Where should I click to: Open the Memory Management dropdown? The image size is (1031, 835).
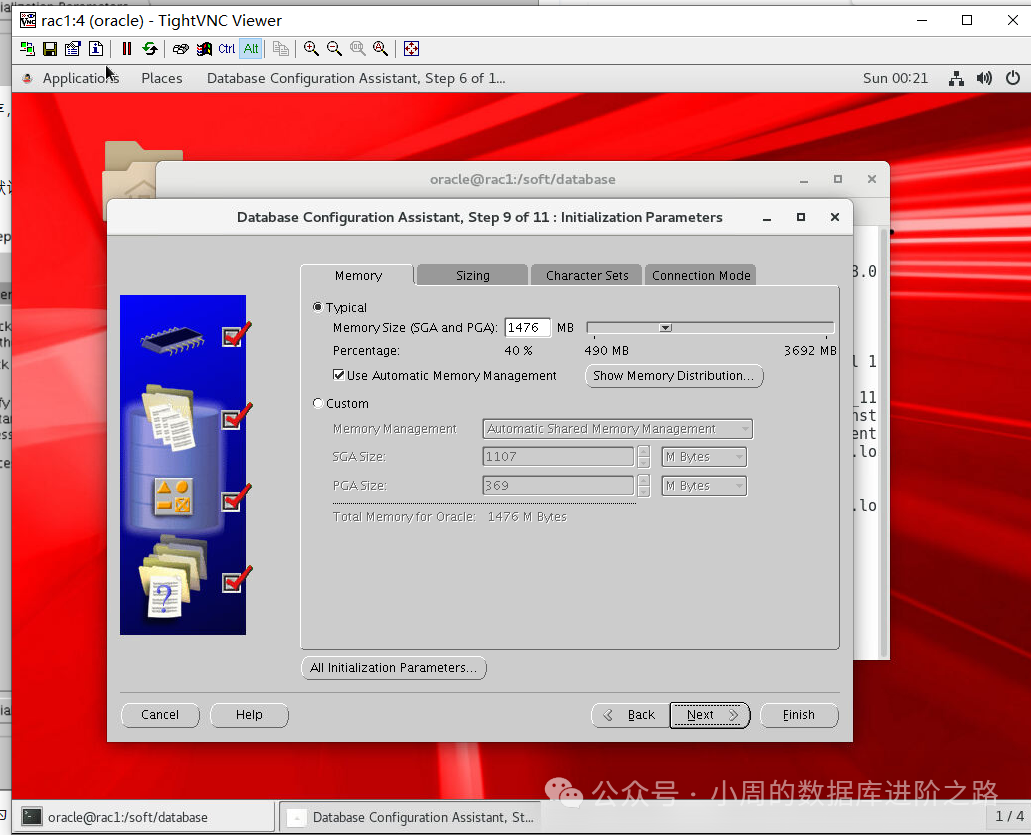coord(617,429)
